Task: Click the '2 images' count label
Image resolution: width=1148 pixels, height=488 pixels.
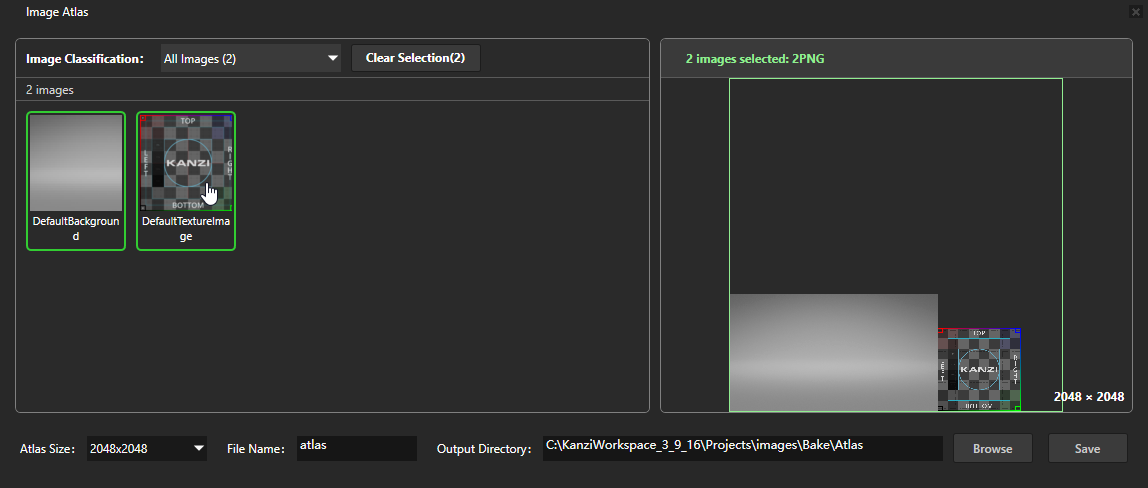Action: (x=50, y=90)
